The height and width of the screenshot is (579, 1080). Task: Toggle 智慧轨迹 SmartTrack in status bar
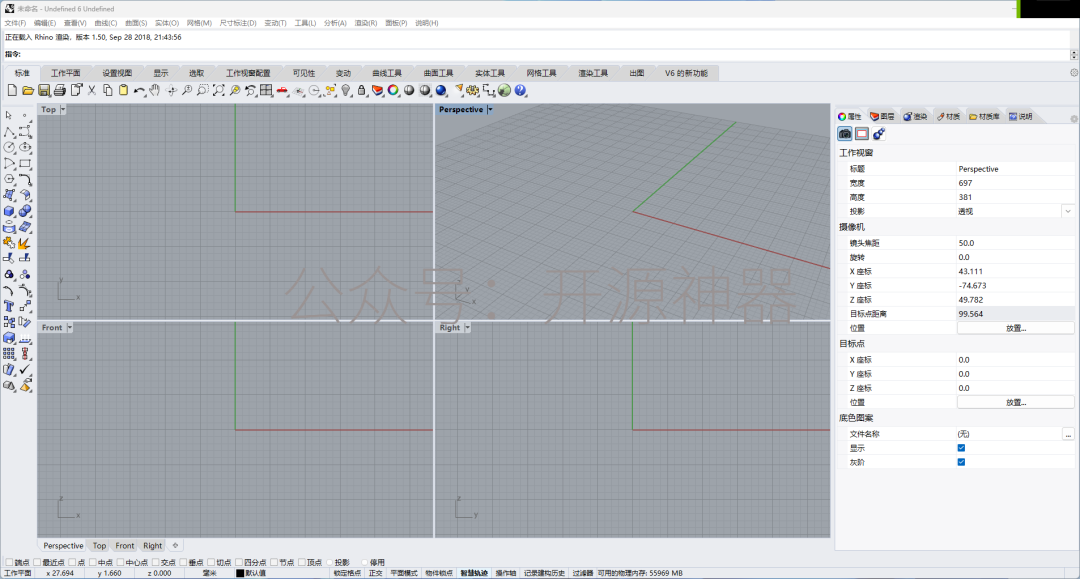point(474,573)
